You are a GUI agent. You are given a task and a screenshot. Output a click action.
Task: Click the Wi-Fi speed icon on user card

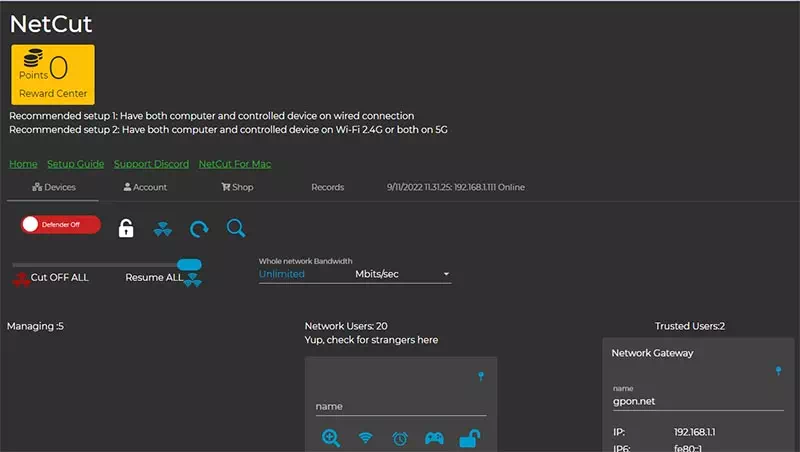365,437
